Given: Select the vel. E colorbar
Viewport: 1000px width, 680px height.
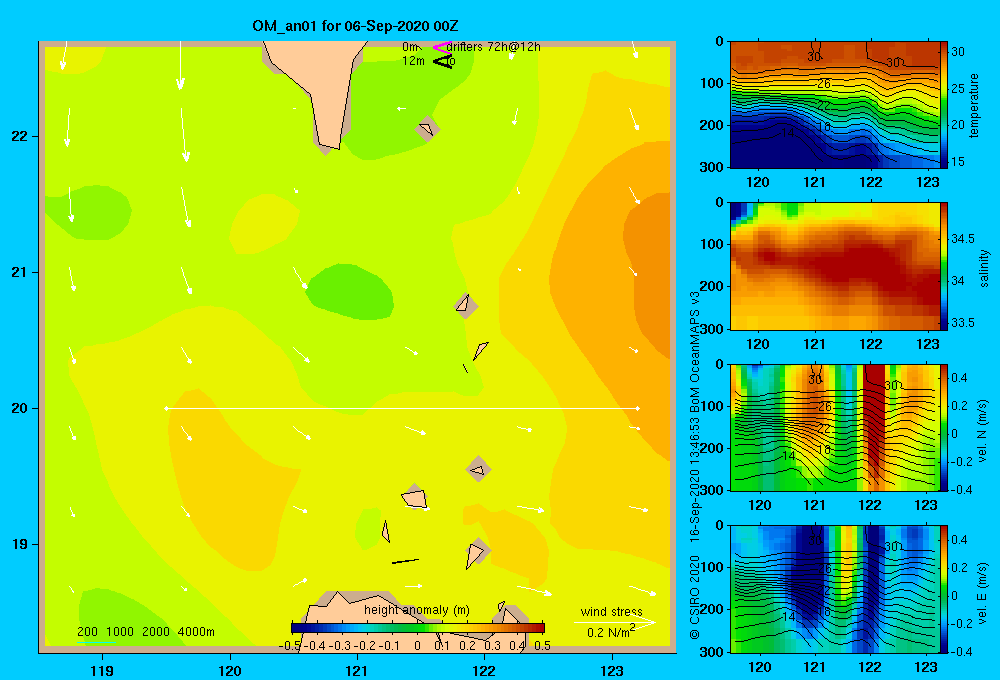Looking at the screenshot, I should tap(944, 589).
